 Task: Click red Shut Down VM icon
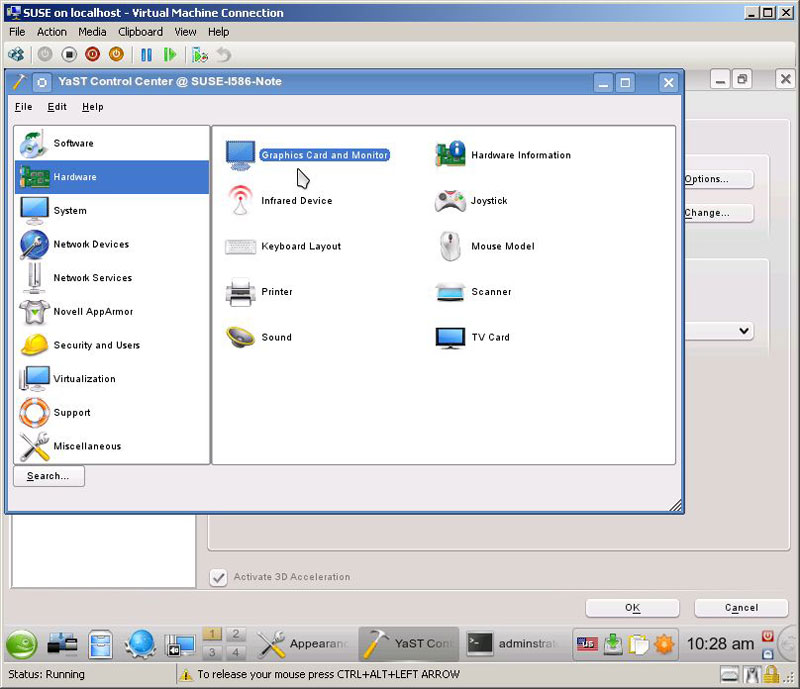click(92, 54)
